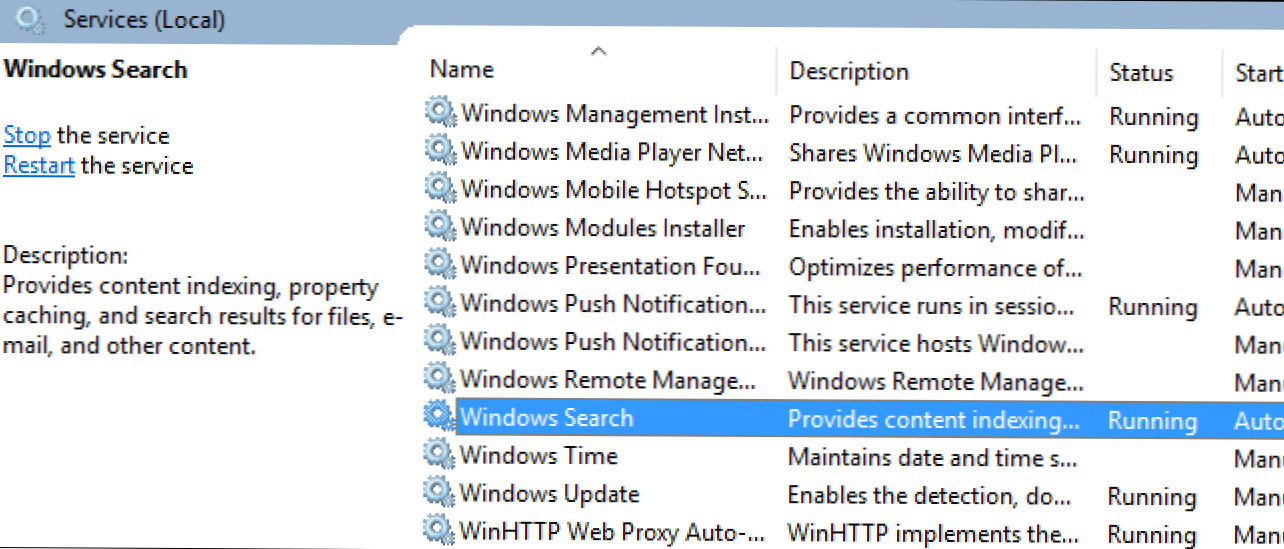Click the gear icon for Windows Time

point(440,454)
